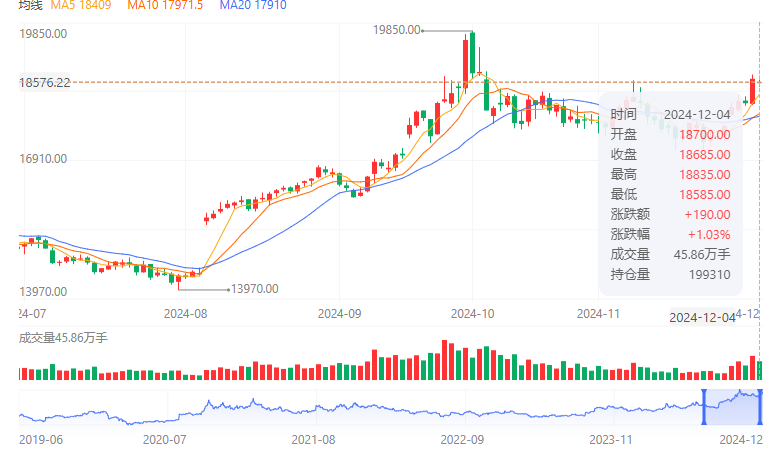Click the left handle of the range slider

[x=703, y=406]
